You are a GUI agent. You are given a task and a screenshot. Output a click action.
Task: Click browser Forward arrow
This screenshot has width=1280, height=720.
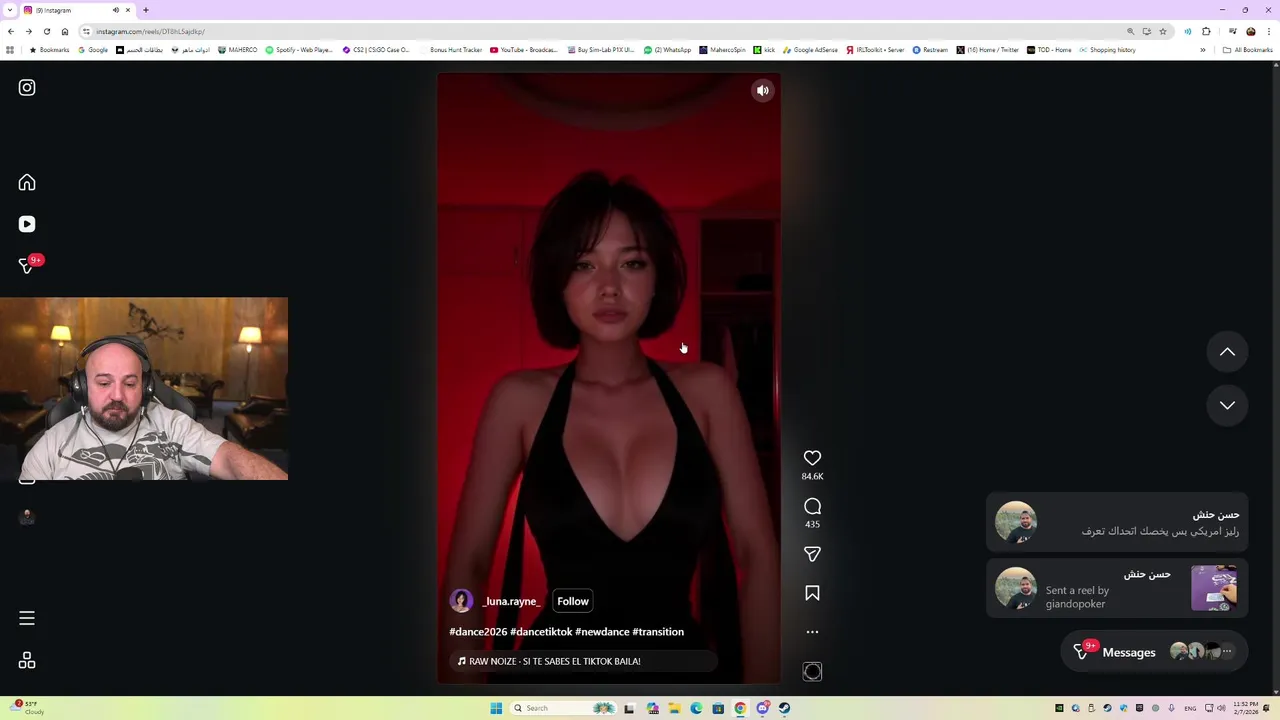(29, 31)
